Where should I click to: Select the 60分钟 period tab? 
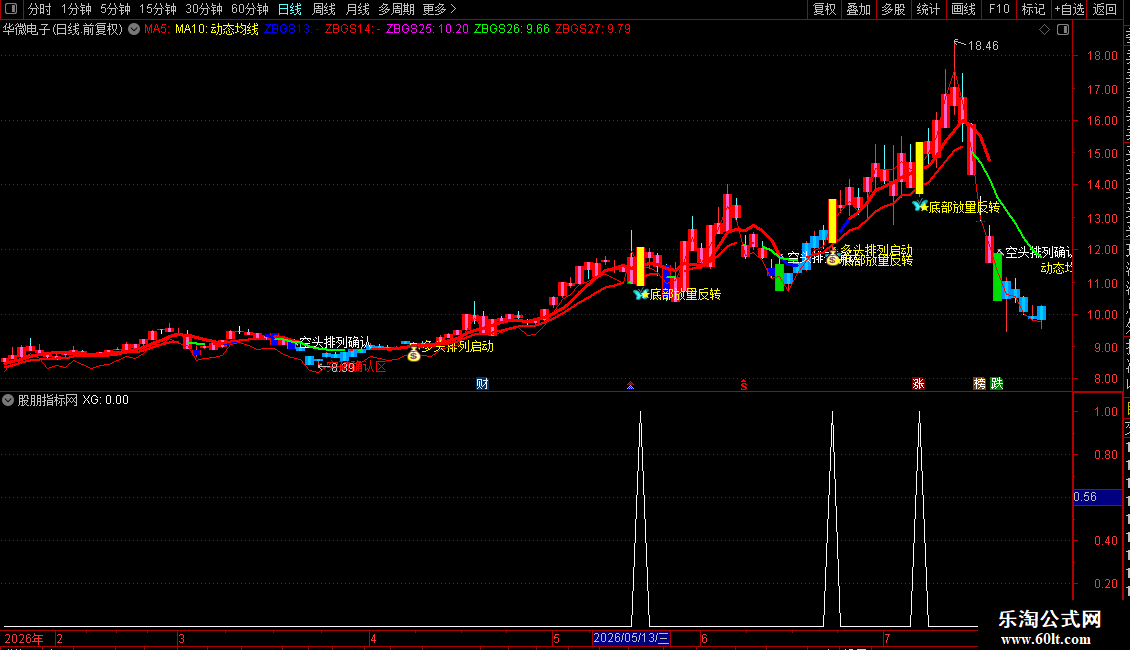(250, 9)
